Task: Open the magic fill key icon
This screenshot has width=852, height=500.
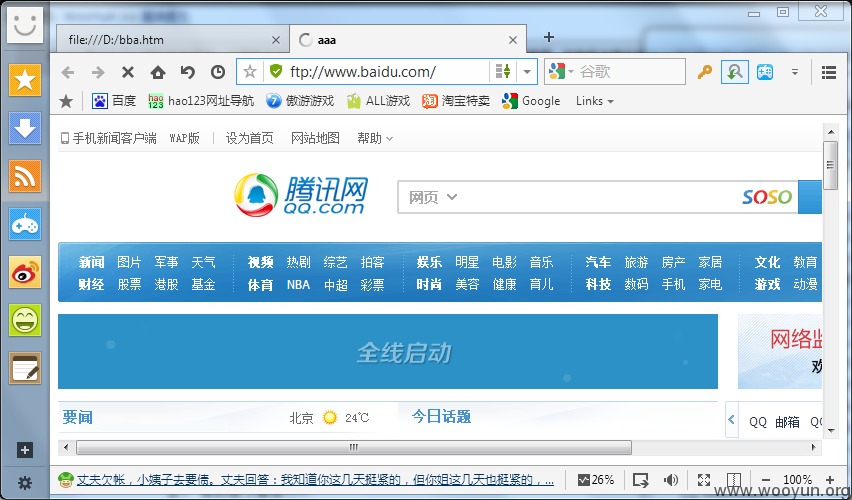Action: point(705,72)
